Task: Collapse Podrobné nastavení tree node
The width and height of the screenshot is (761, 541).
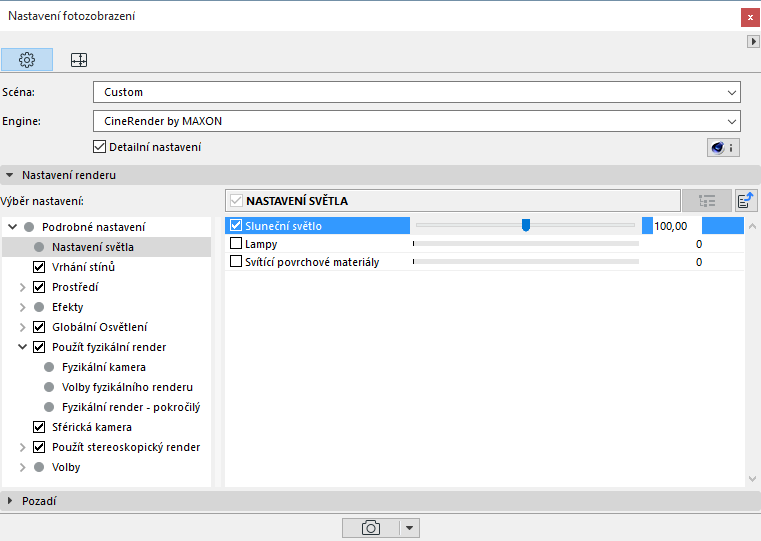Action: 13,227
